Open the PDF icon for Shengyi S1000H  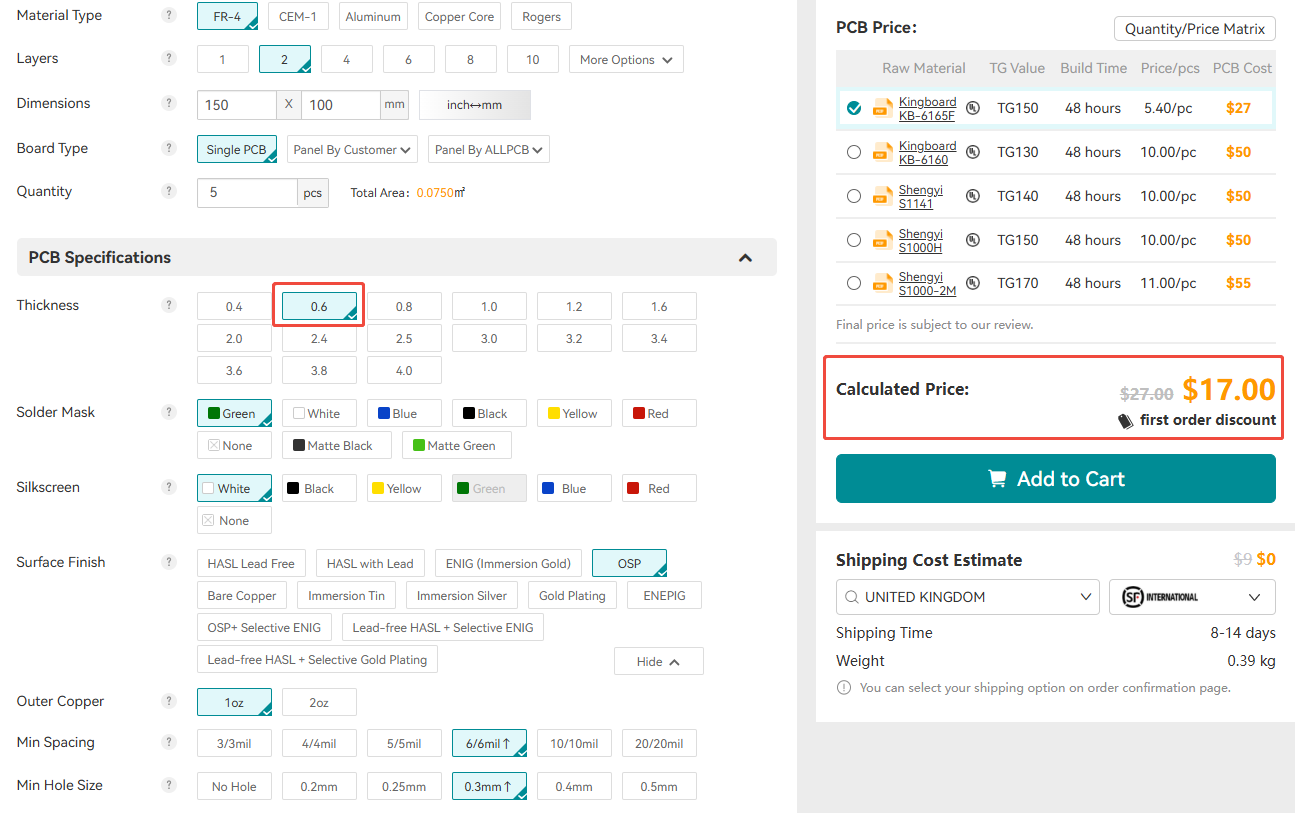pos(882,240)
